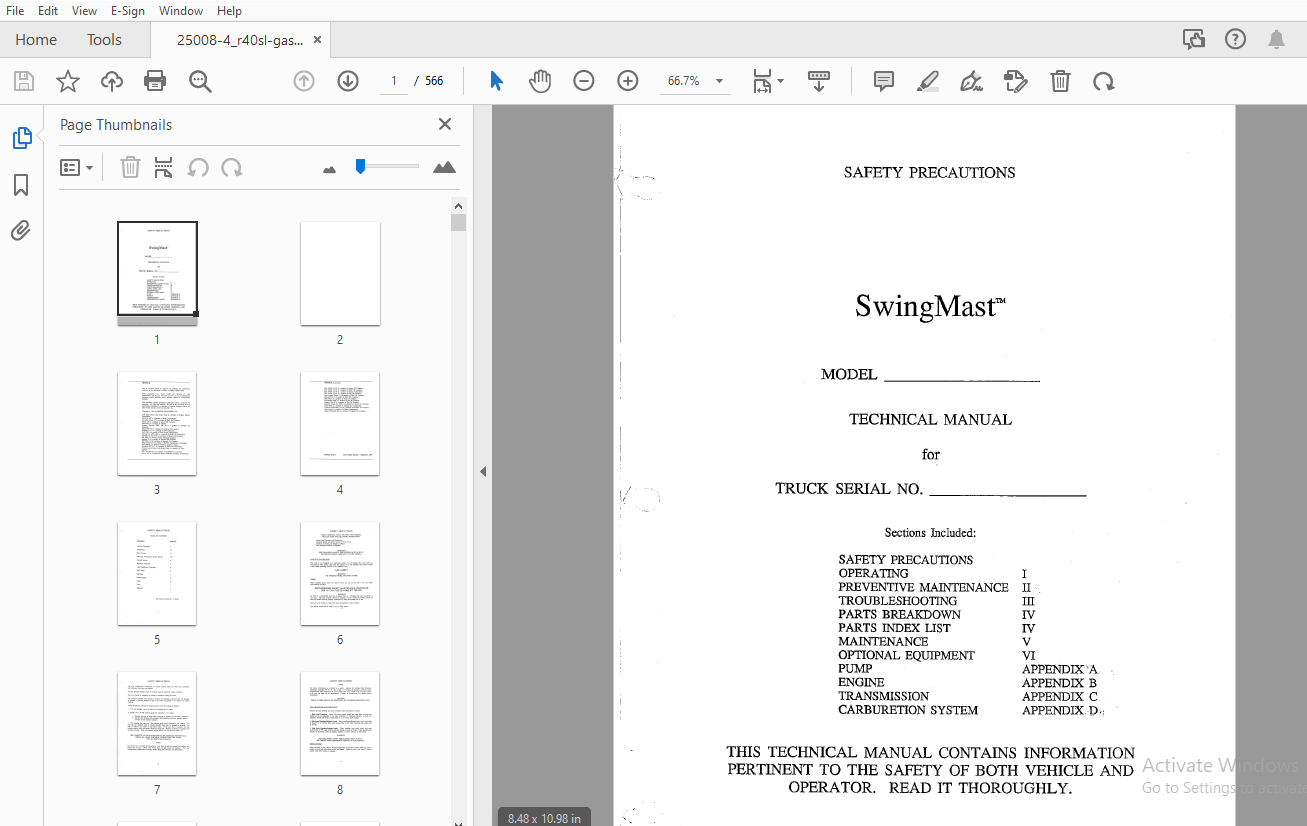Open the File menu
Screen dimensions: 1307x826
coord(15,10)
